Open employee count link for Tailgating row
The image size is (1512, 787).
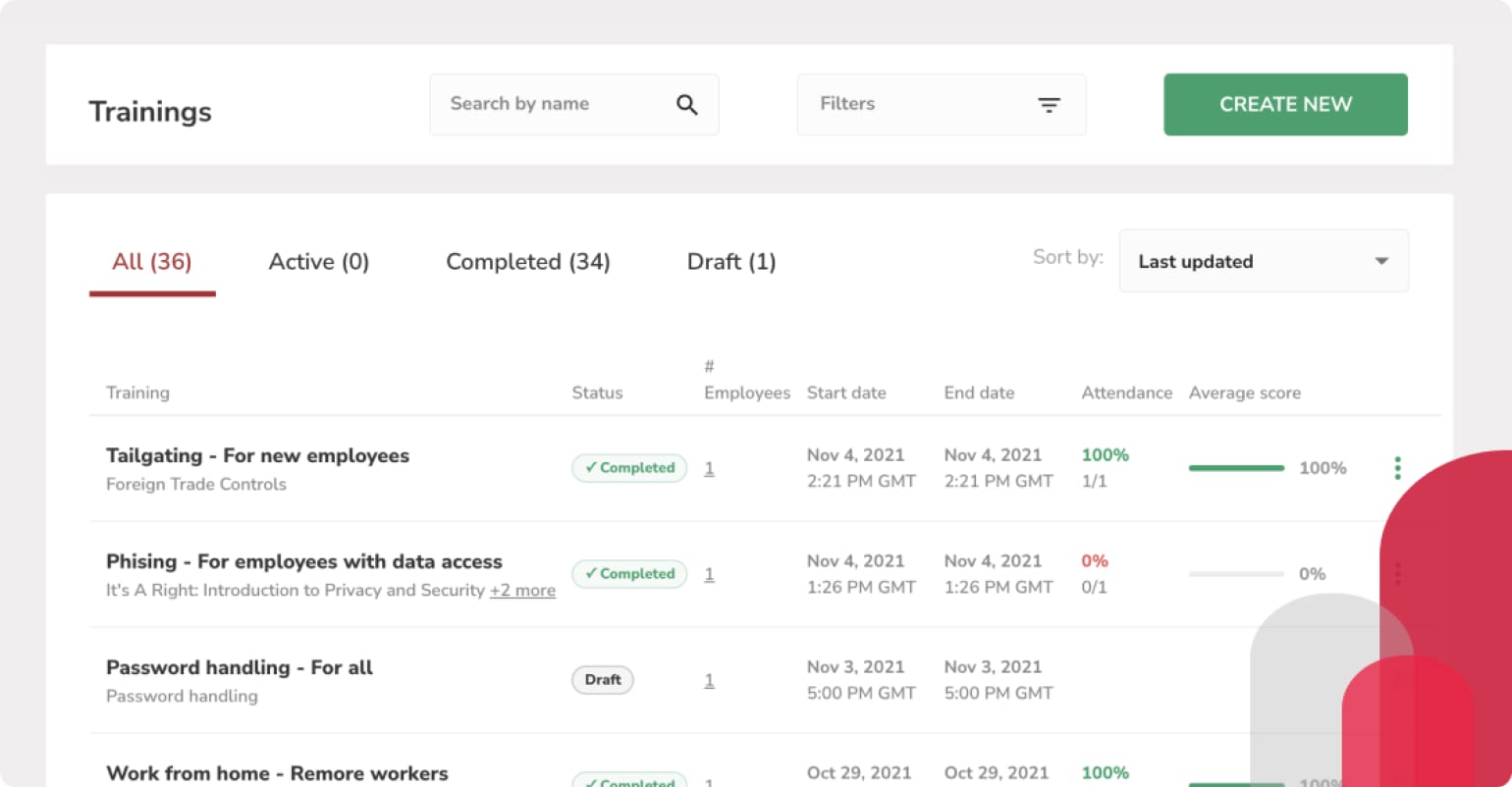(709, 468)
